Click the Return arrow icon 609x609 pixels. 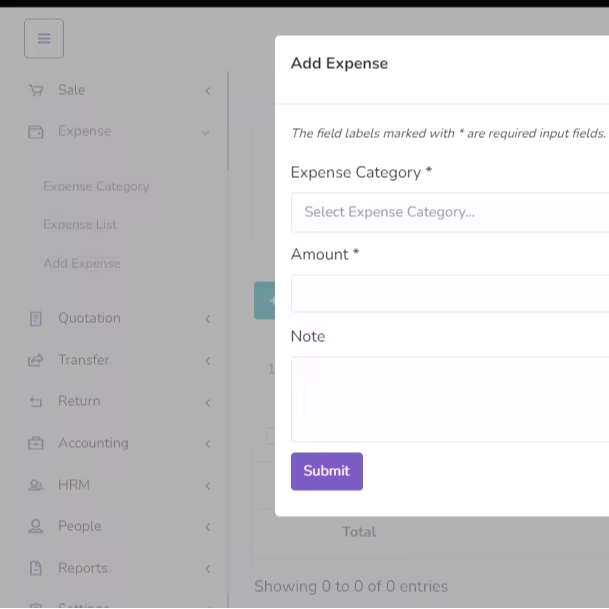[36, 402]
